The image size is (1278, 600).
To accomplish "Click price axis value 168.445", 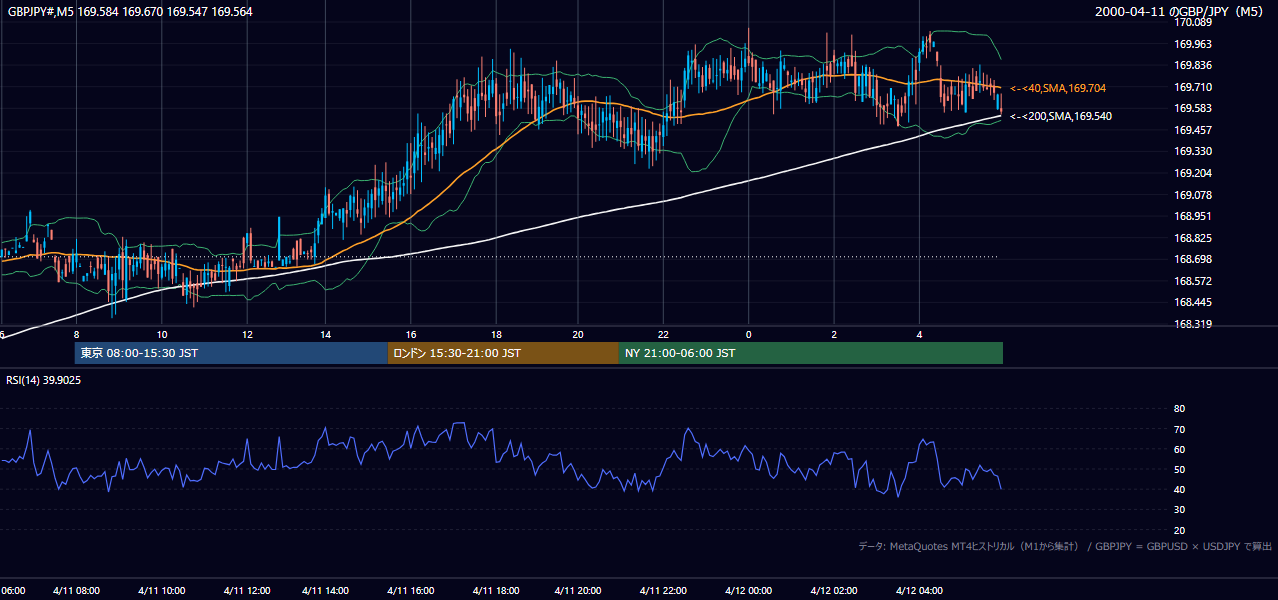I will click(1192, 302).
